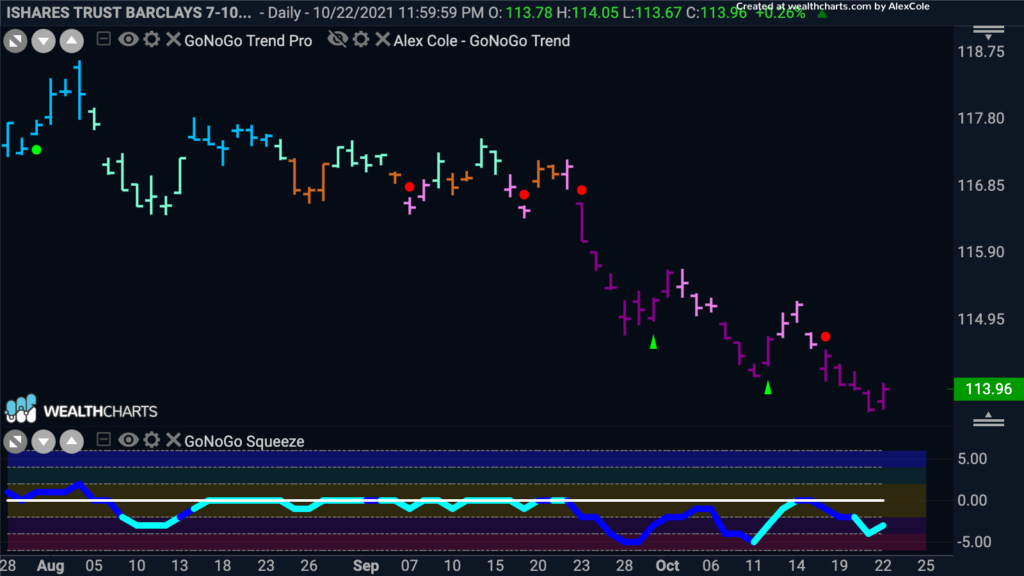Viewport: 1024px width, 576px height.
Task: Open settings for Alex Cole - GoNoGo Trend
Action: (360, 39)
